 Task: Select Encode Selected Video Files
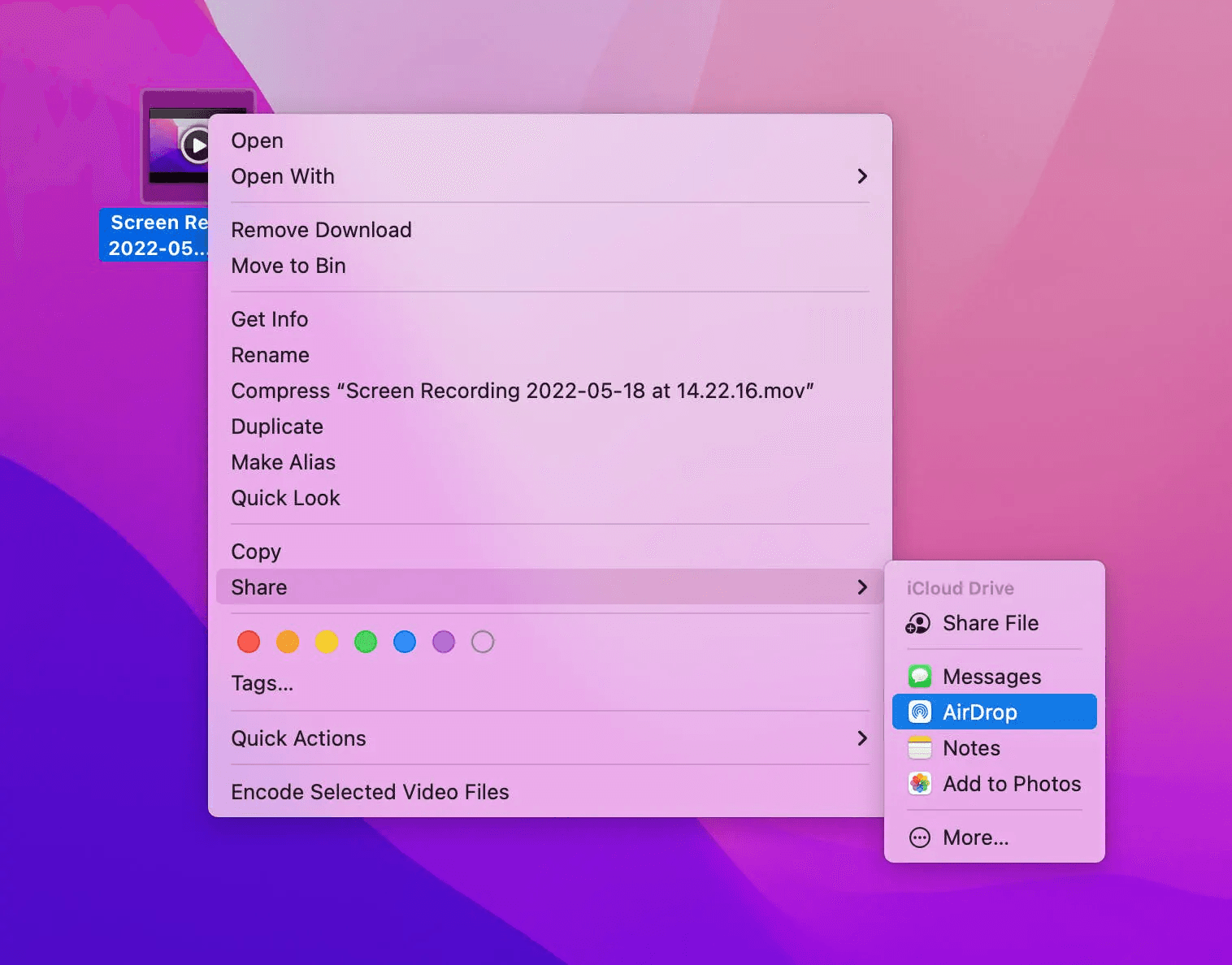tap(550, 792)
